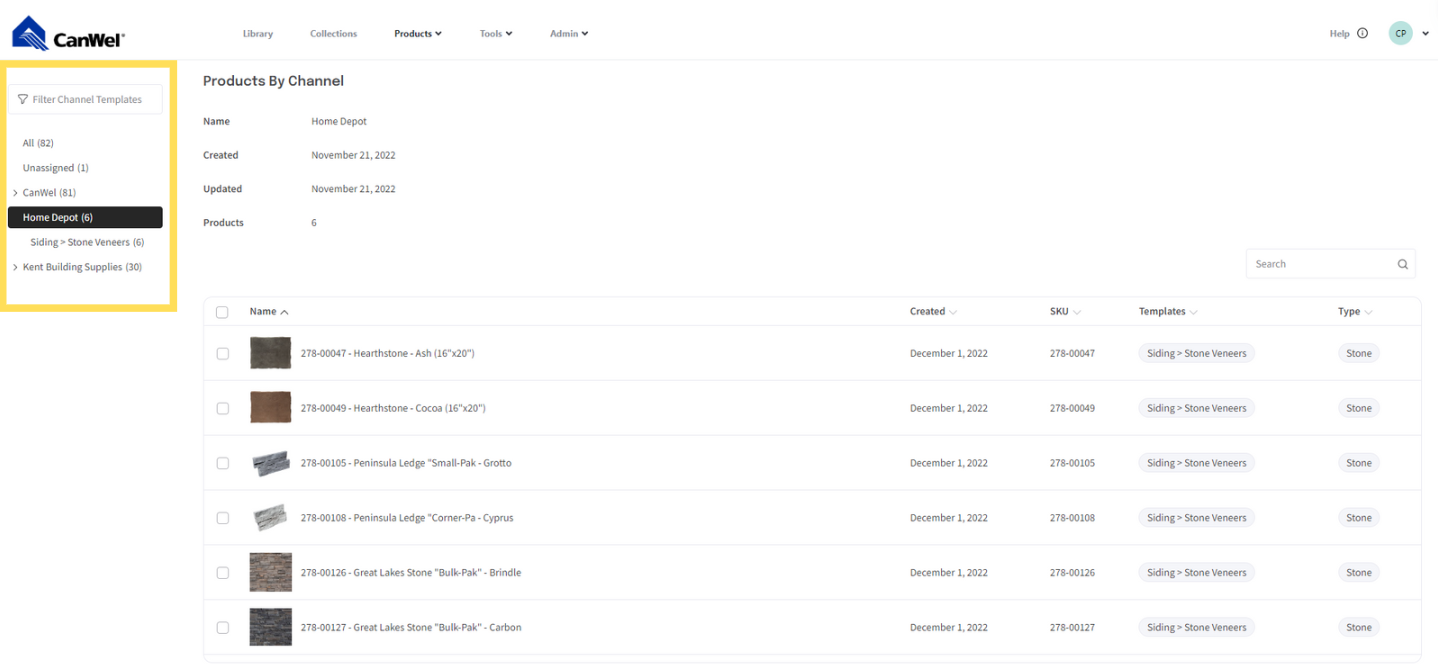
Task: Click the search magnifier icon
Action: click(x=1403, y=264)
